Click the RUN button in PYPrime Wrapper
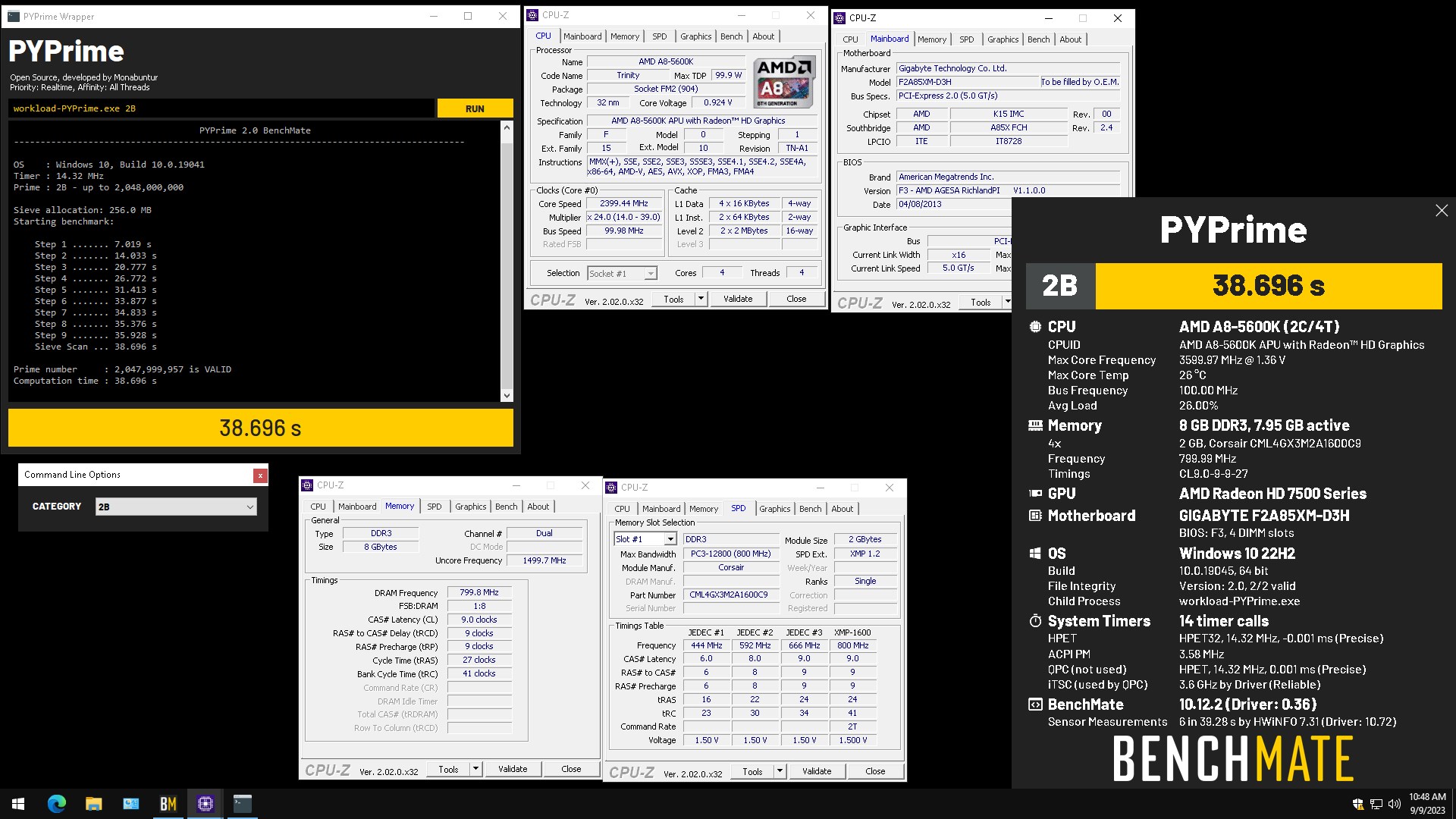1456x819 pixels. tap(475, 108)
